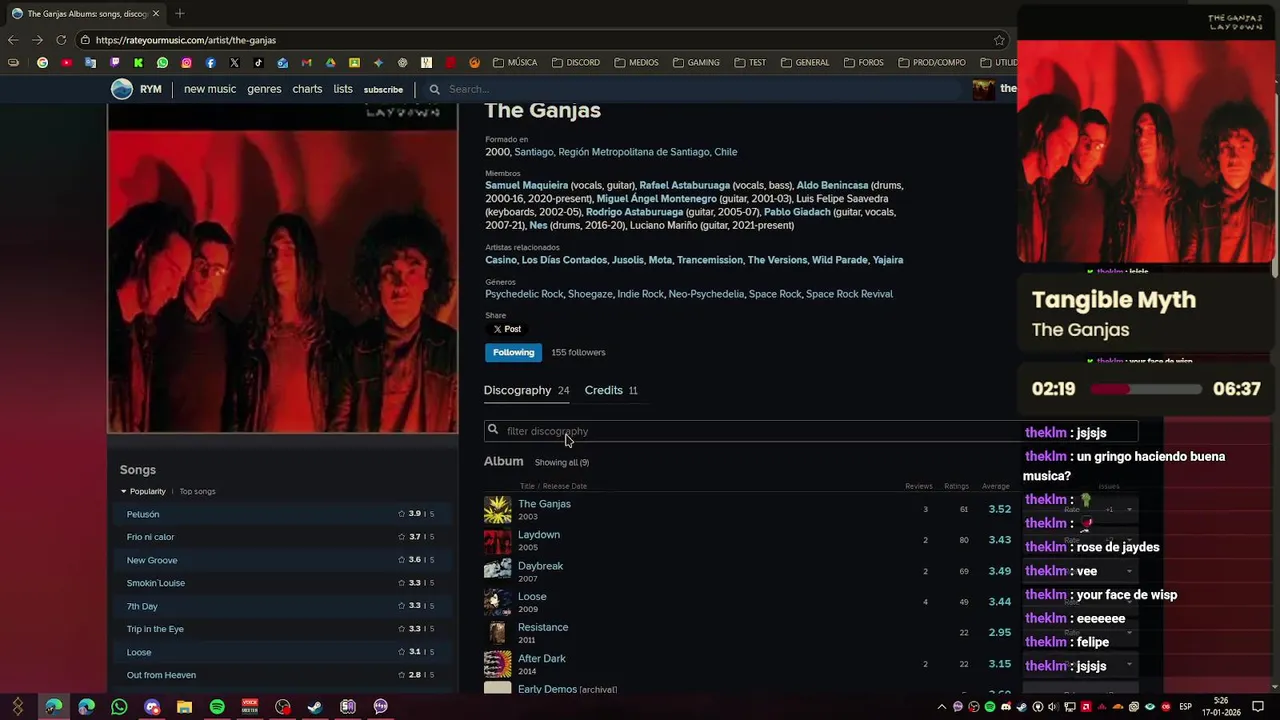Open the notification center icon
1280x720 pixels.
[x=1258, y=707]
